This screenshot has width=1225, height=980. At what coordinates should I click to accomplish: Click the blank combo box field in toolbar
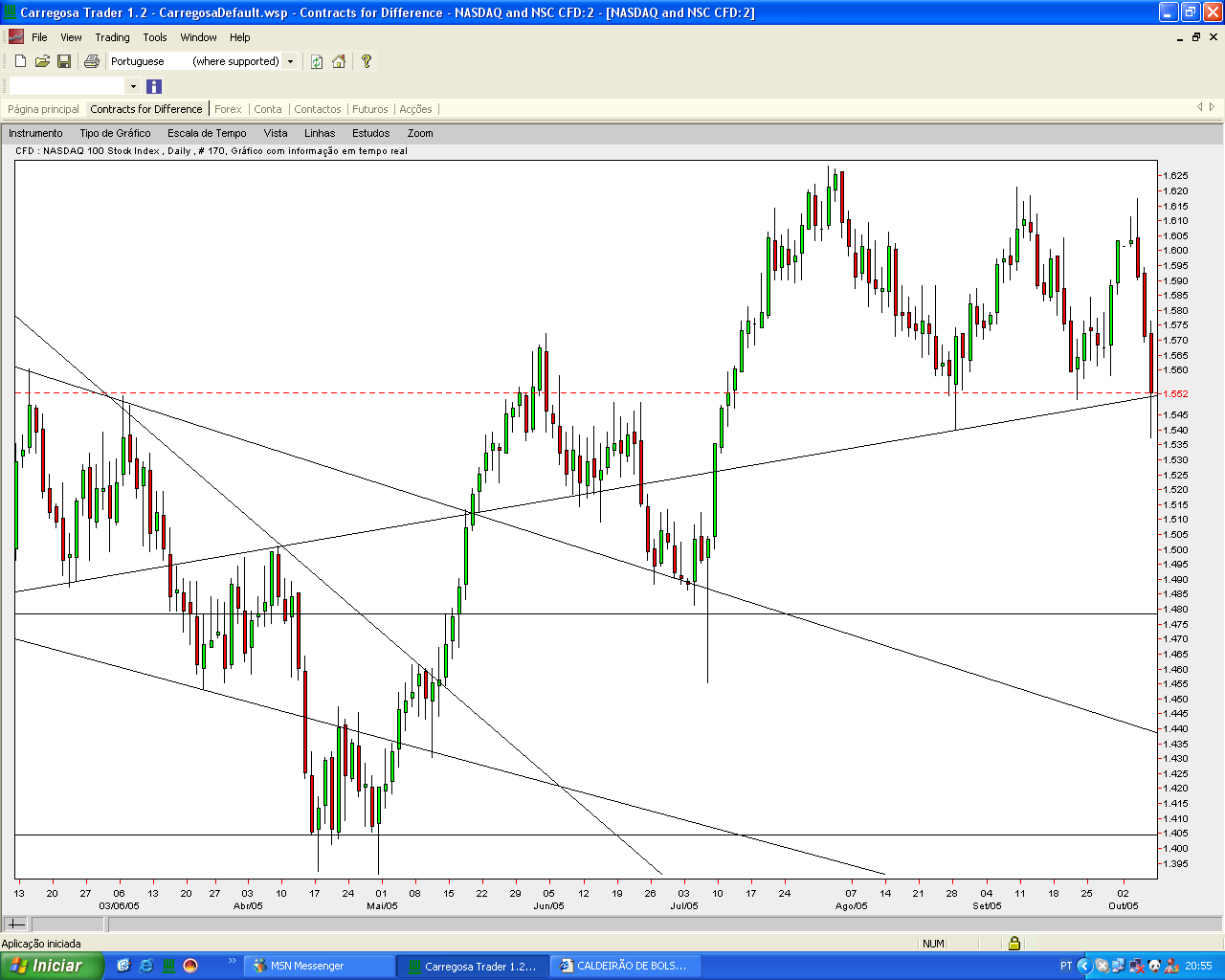click(67, 86)
